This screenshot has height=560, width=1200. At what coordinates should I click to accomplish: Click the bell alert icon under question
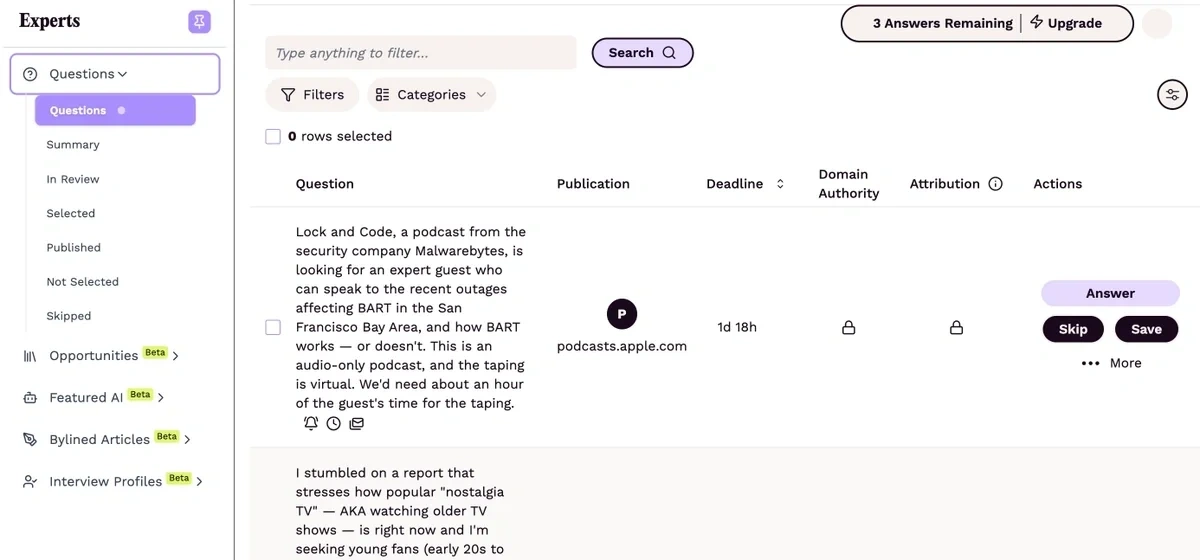(311, 423)
